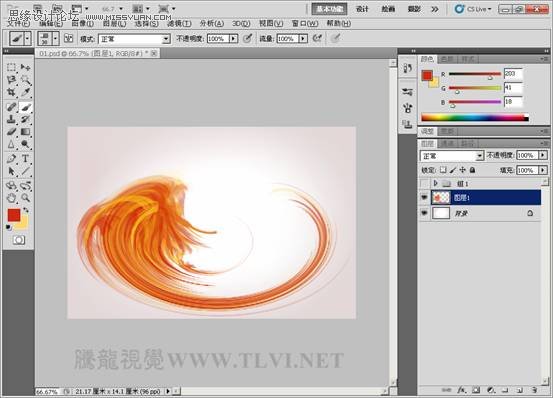Select the Path Selection arrow tool
Image resolution: width=553 pixels, height=398 pixels.
pyautogui.click(x=11, y=171)
